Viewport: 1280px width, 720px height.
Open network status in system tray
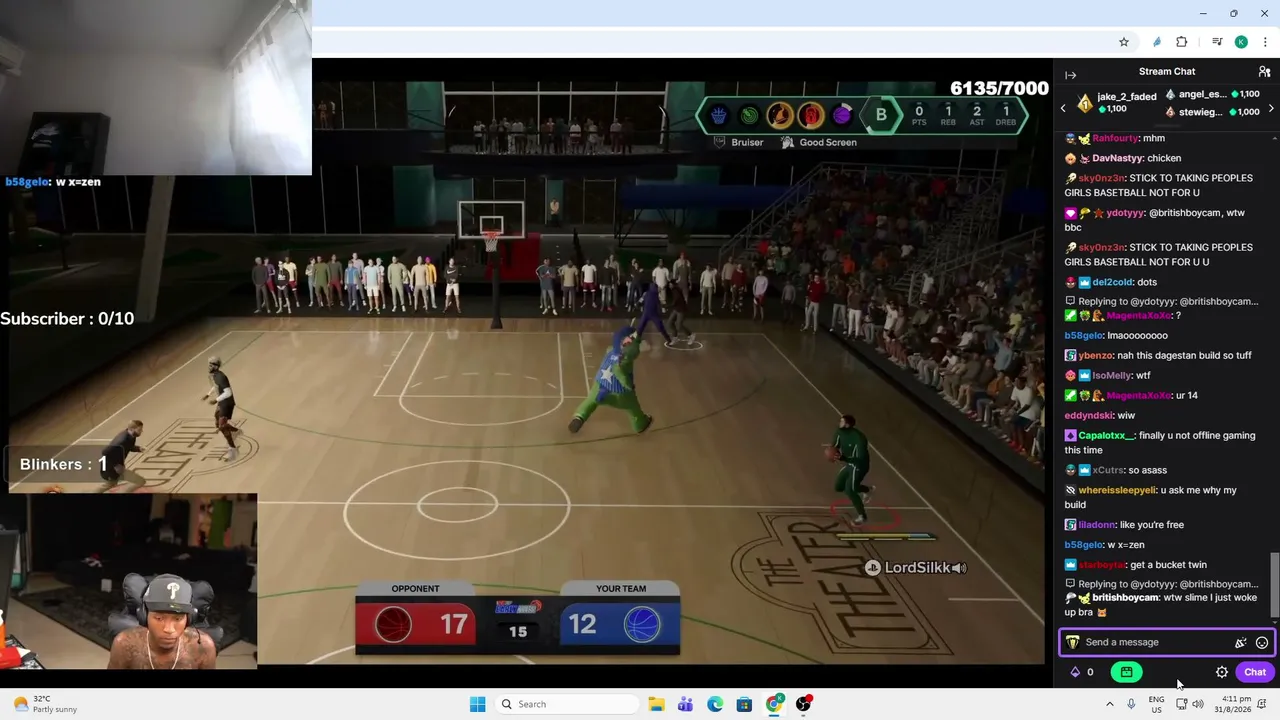tap(1181, 704)
